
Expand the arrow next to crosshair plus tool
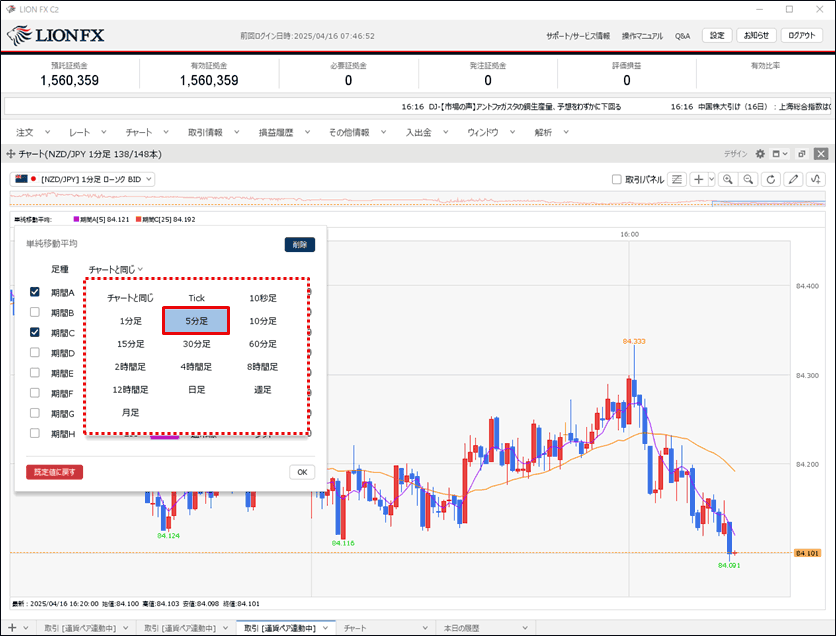[x=711, y=180]
